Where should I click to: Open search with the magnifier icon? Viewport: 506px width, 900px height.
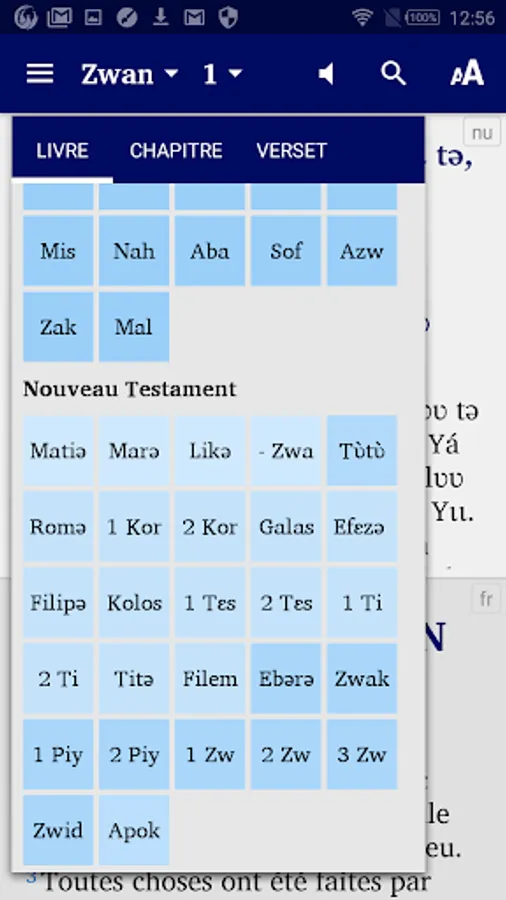tap(394, 74)
